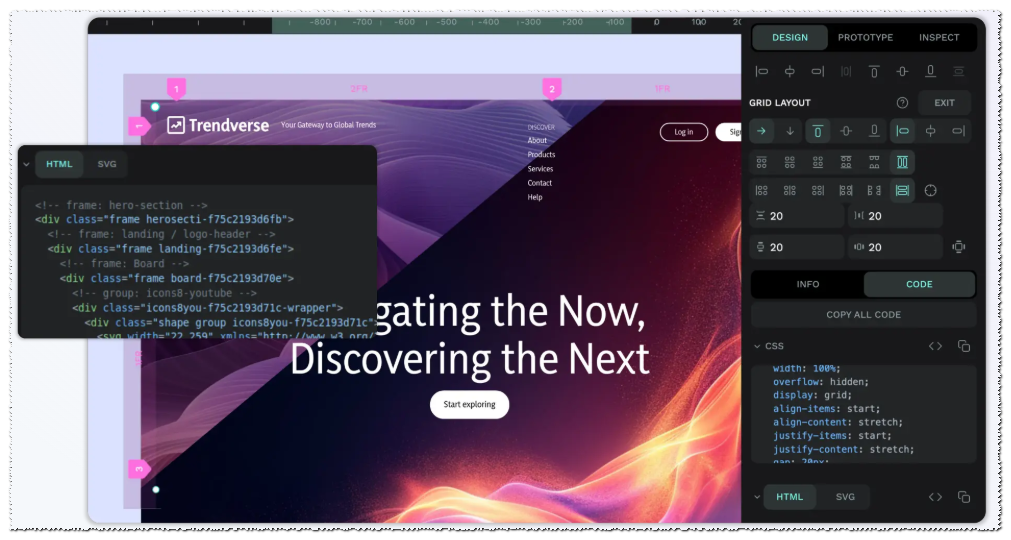Click the align bottom icon in top alignment row
The width and height of the screenshot is (1011, 540).
click(930, 72)
